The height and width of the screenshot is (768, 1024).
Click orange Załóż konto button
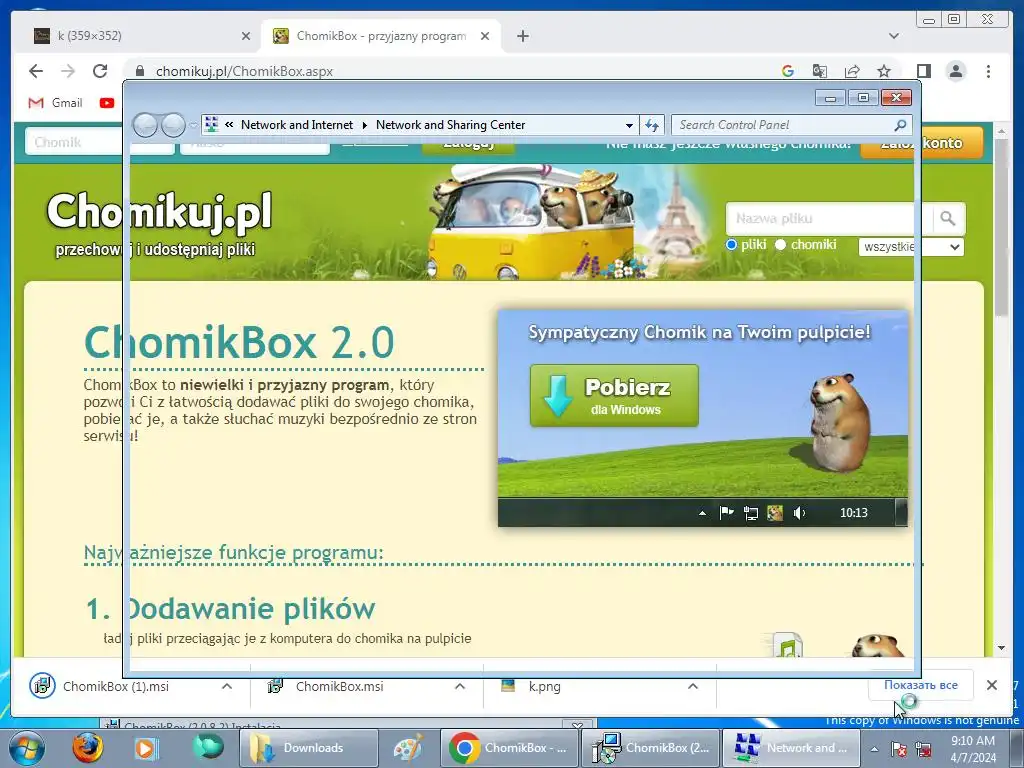(x=921, y=142)
